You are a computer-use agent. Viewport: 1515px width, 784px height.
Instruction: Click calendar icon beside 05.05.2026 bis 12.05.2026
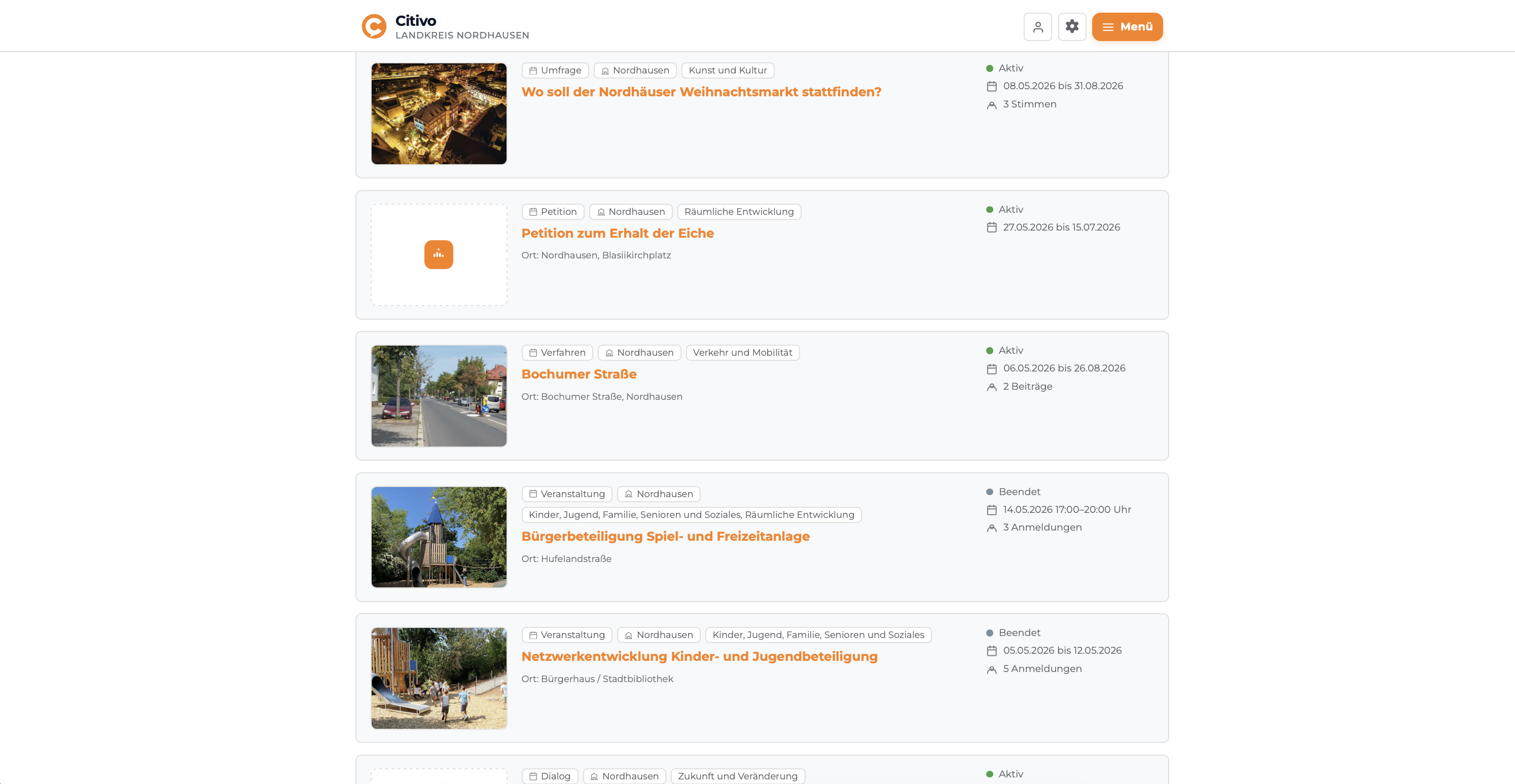tap(992, 651)
